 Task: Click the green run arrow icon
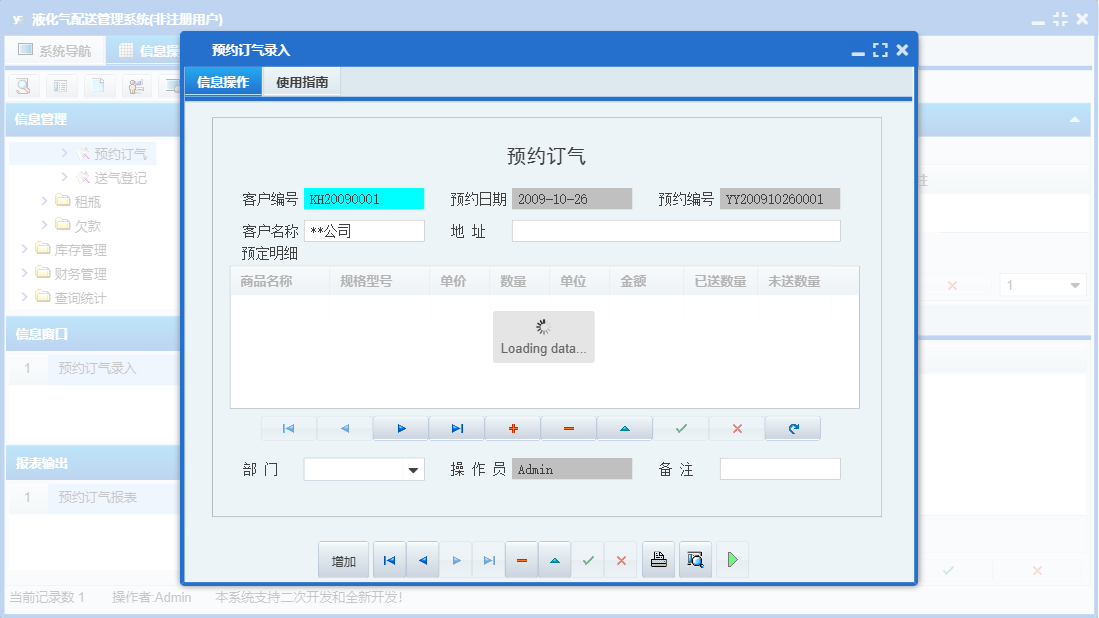tap(731, 559)
